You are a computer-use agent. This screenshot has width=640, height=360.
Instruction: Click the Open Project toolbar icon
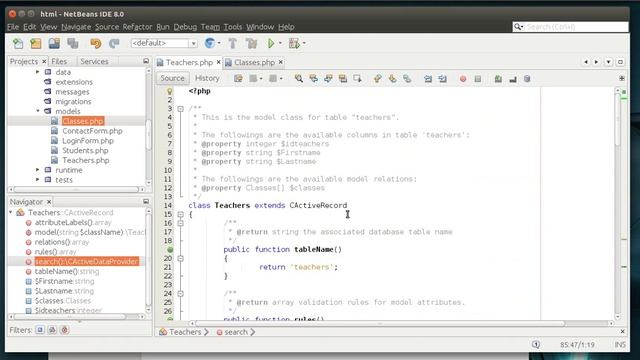54,43
